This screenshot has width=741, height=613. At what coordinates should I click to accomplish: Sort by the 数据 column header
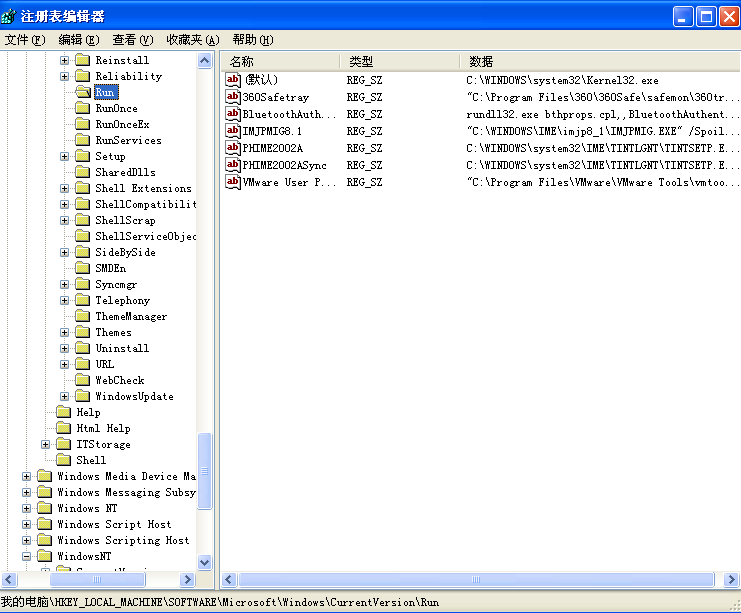pyautogui.click(x=600, y=61)
